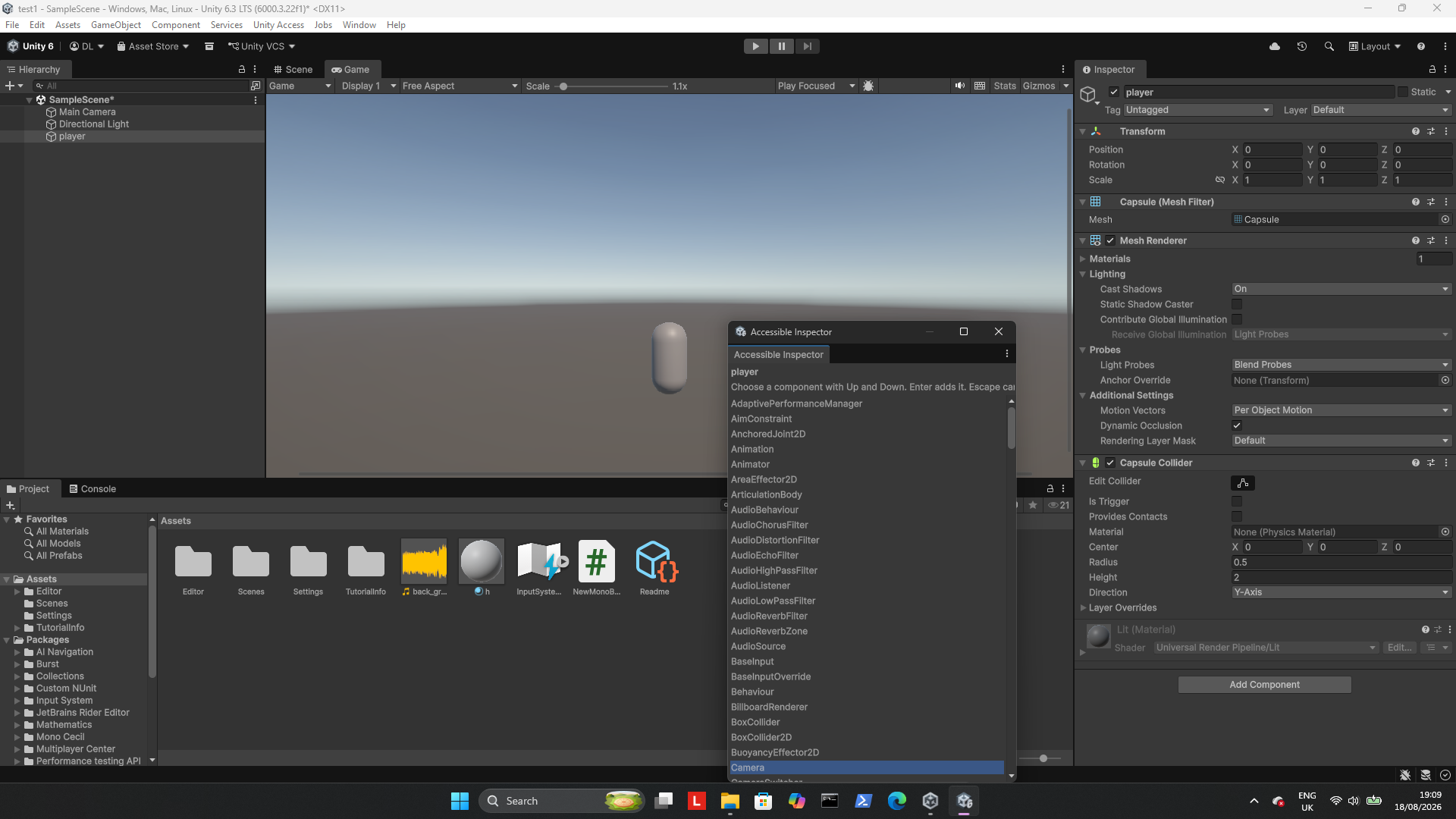The image size is (1456, 819).
Task: Click the Pause button in the toolbar
Action: tap(781, 46)
